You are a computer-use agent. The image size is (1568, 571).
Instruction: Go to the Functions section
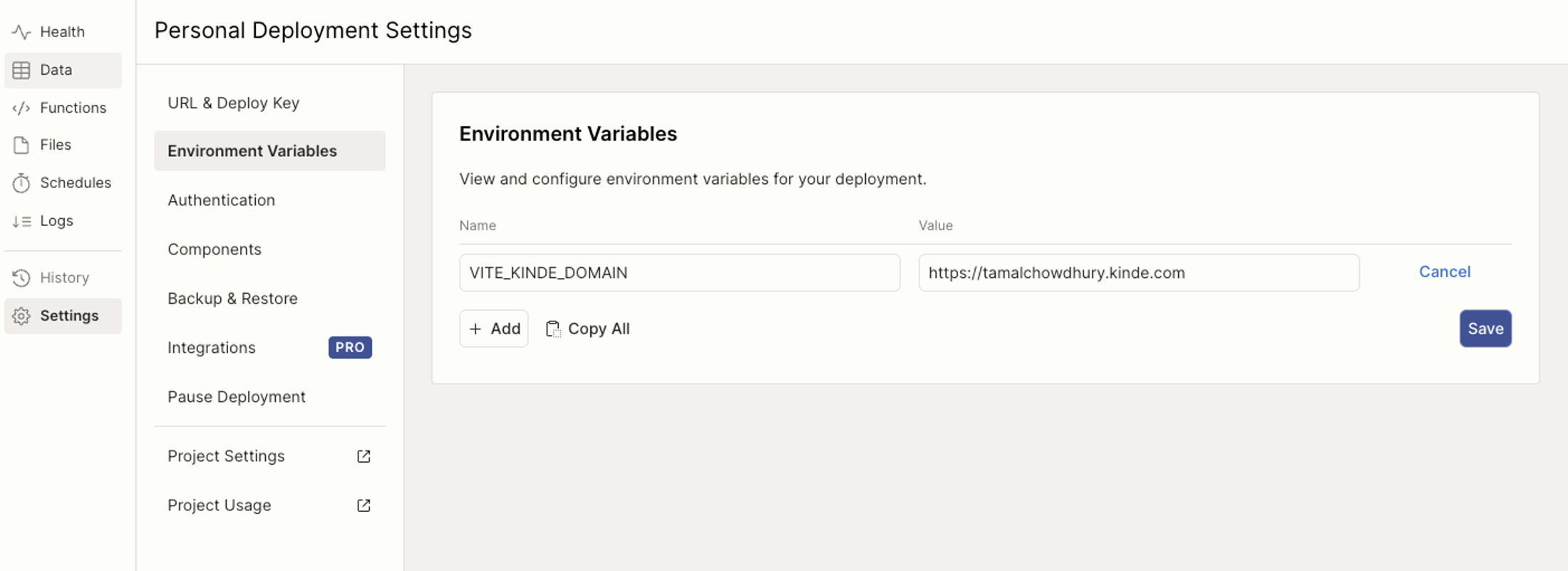[63, 108]
